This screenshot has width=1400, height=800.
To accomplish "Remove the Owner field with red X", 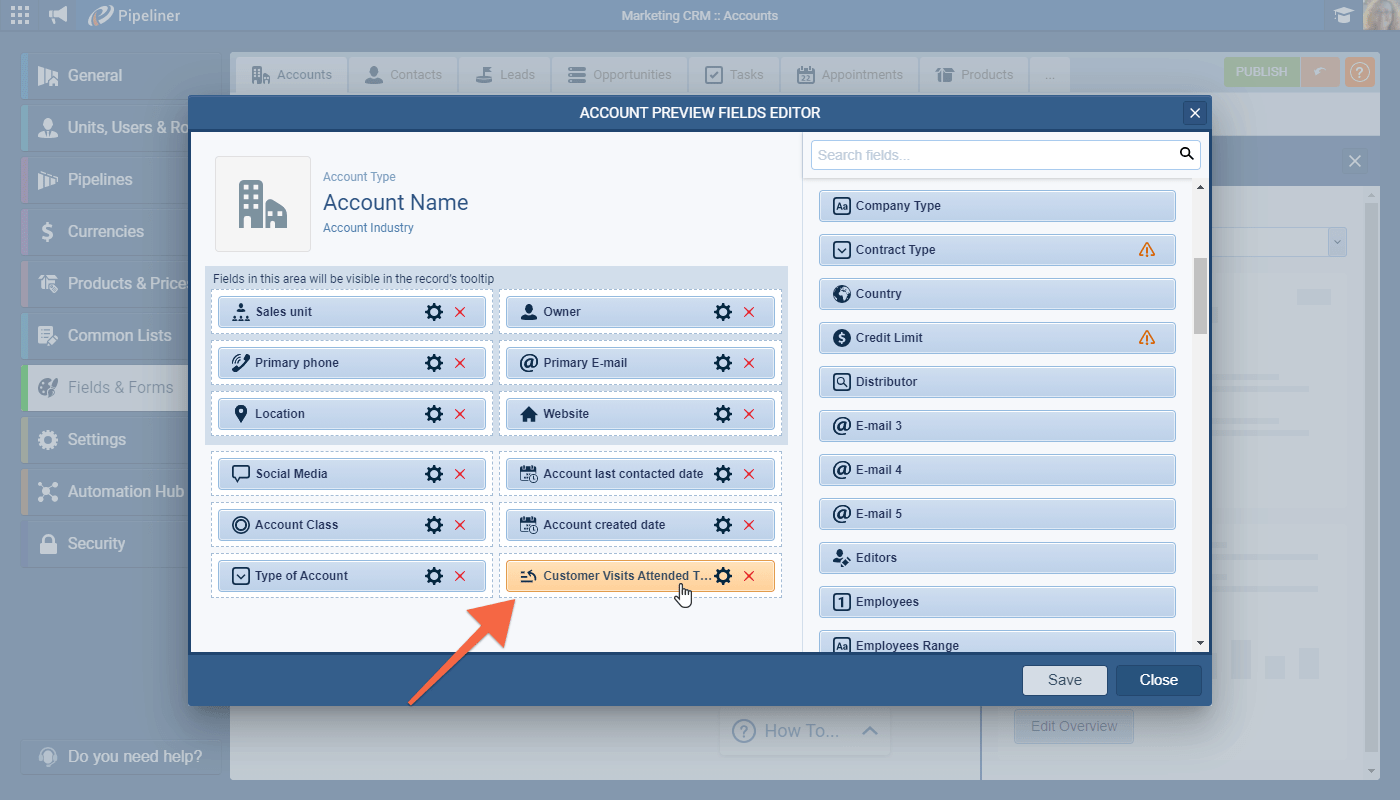I will click(x=749, y=312).
